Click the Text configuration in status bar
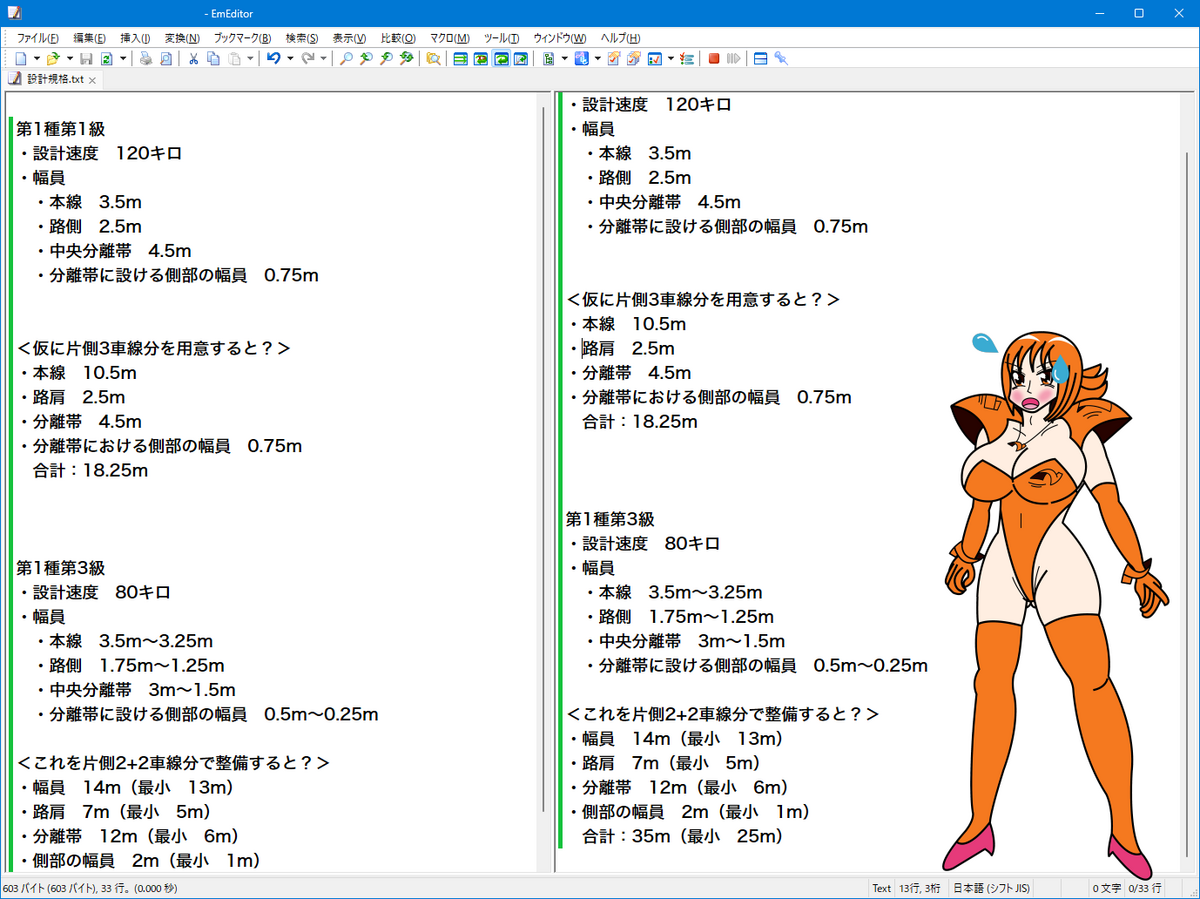This screenshot has height=899, width=1200. pyautogui.click(x=881, y=888)
